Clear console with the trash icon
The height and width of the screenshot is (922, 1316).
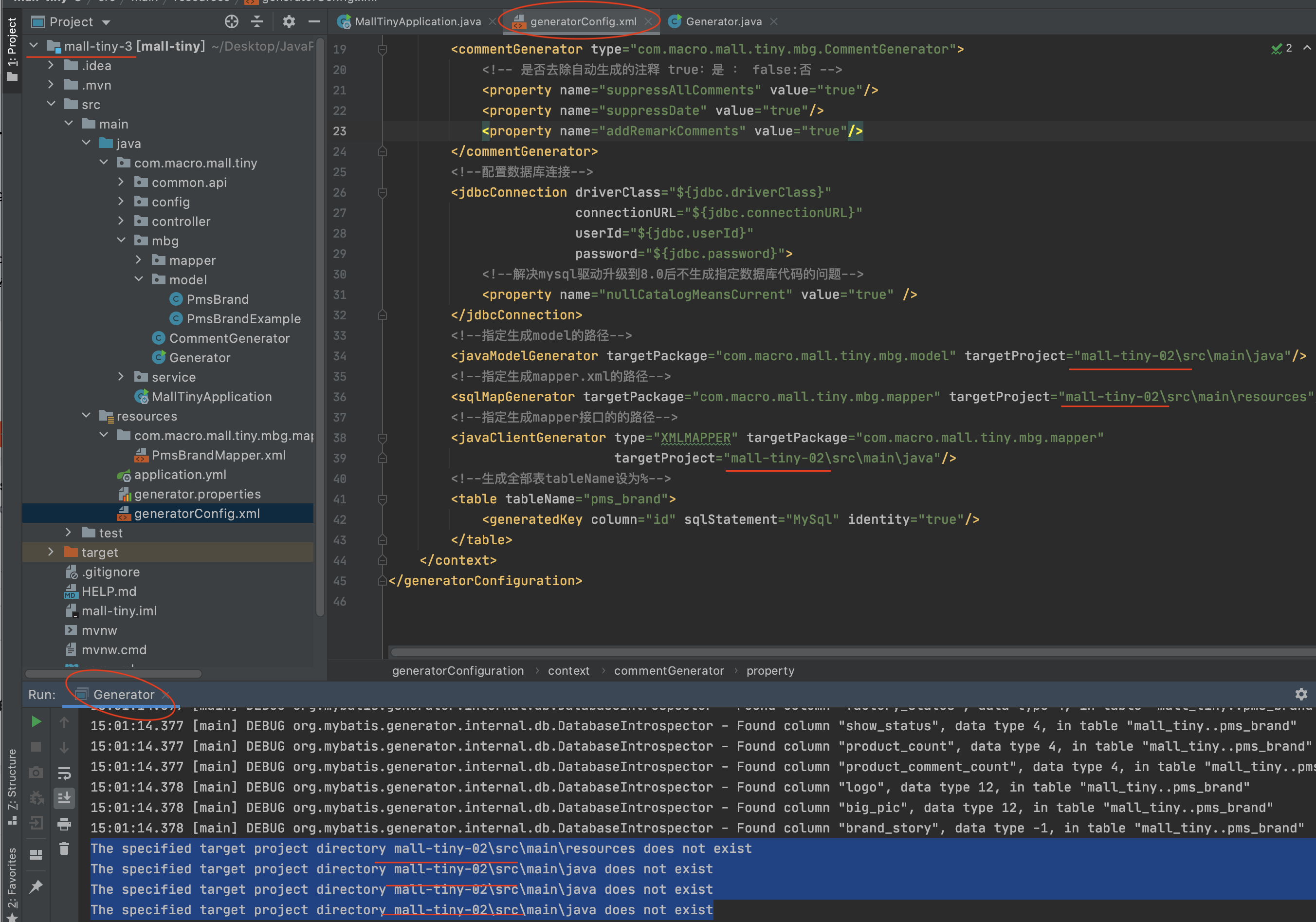64,848
